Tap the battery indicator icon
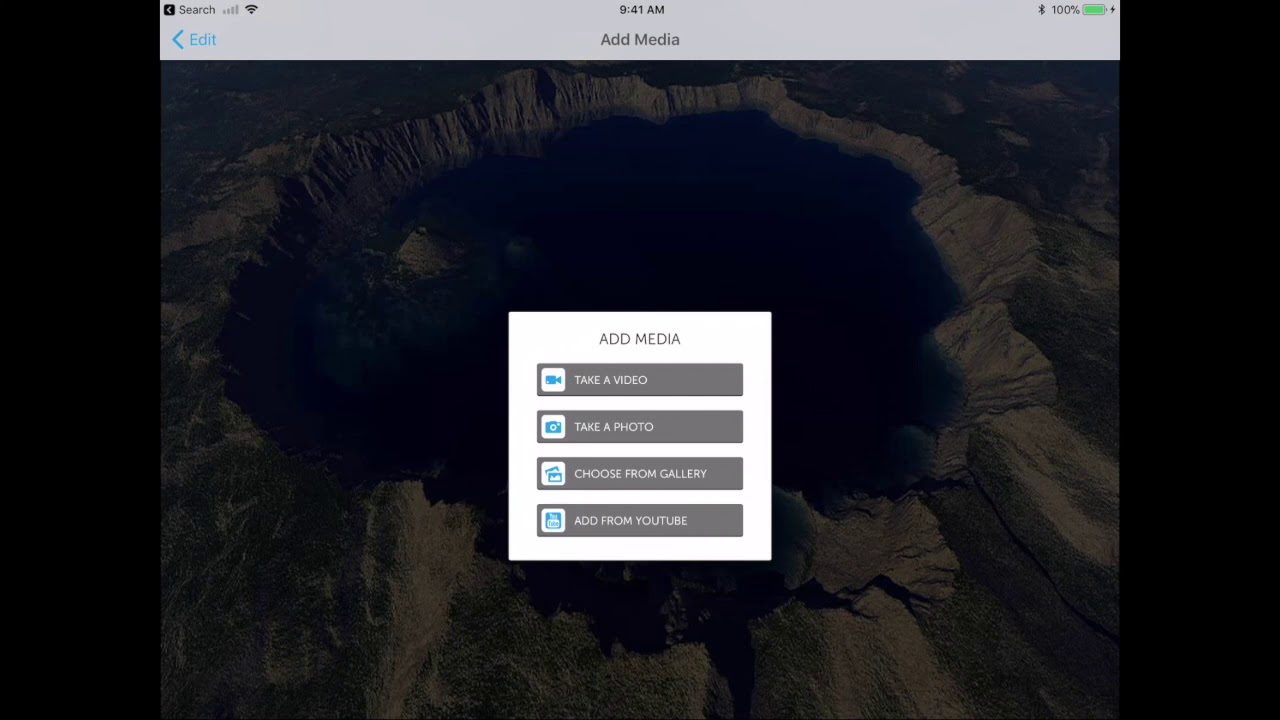The height and width of the screenshot is (720, 1280). 1094,9
